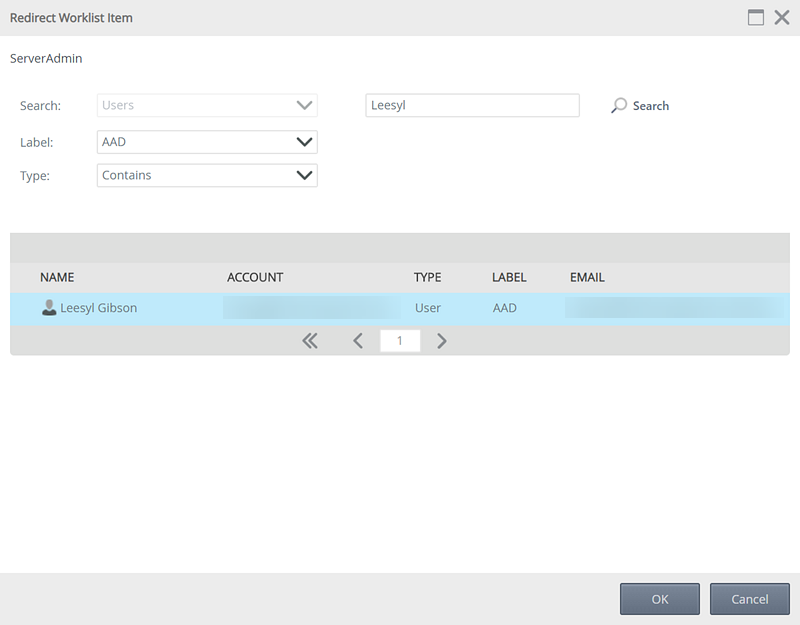The image size is (800, 625).
Task: Maximize the Redirect Worklist Item dialog
Action: coord(756,17)
